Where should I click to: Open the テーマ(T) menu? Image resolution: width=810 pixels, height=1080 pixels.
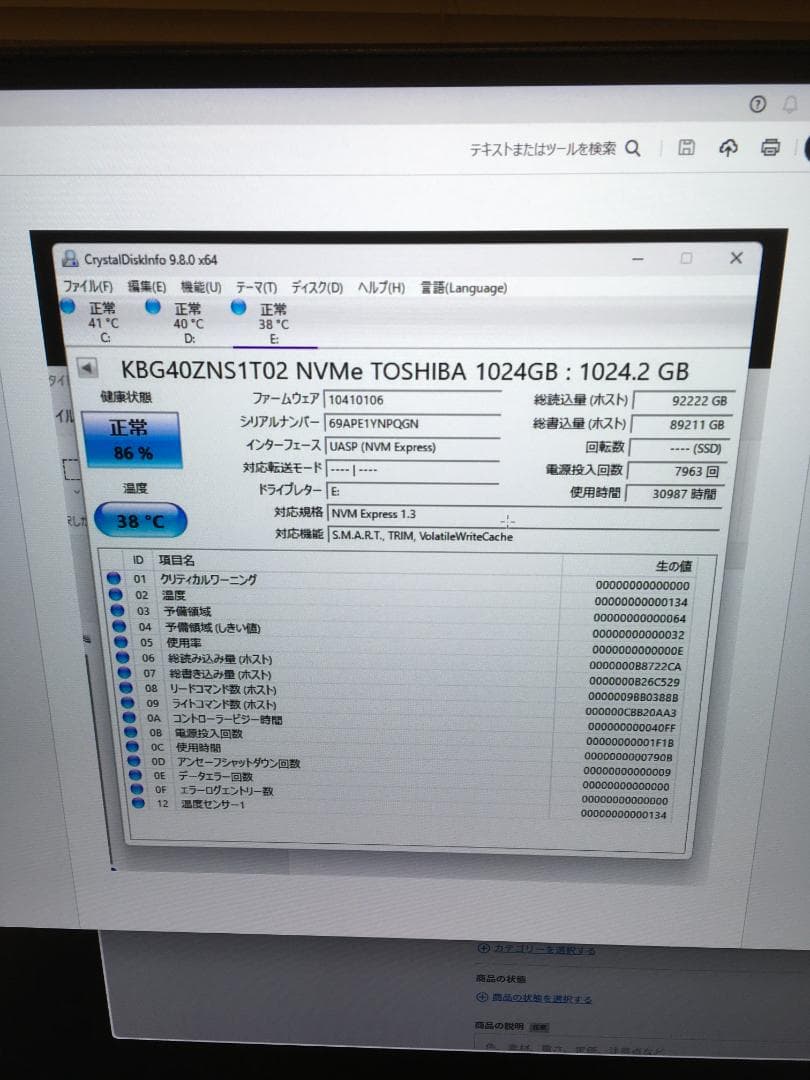(x=256, y=288)
